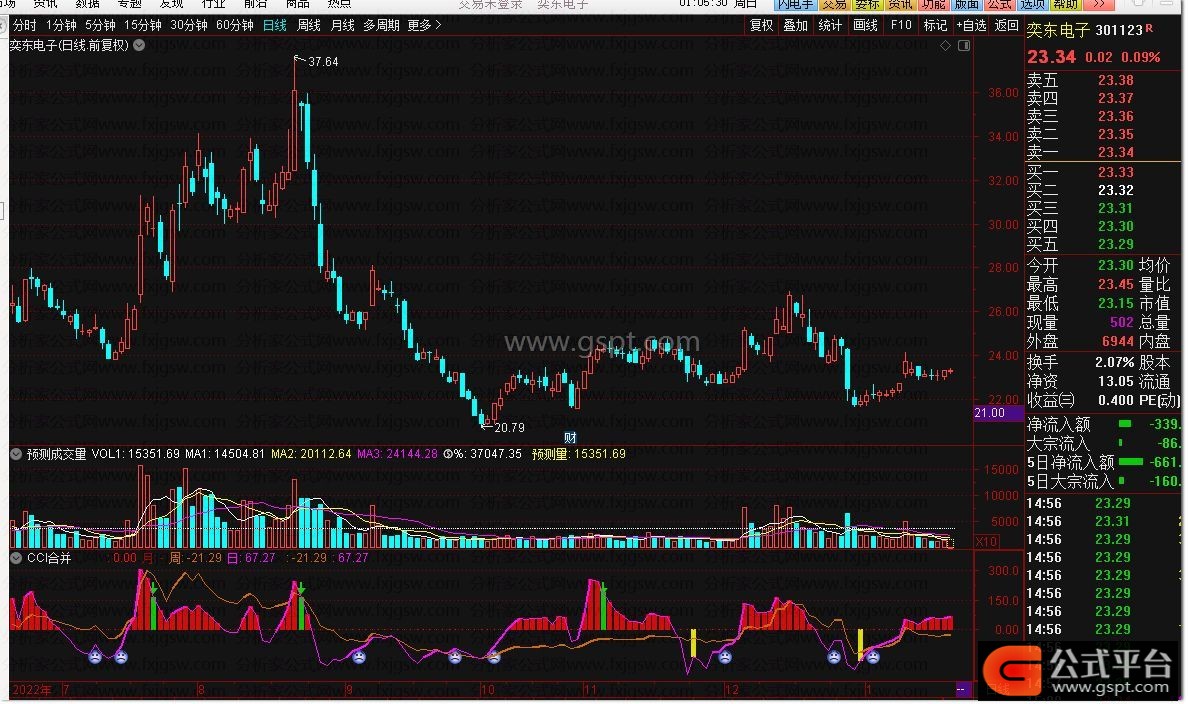The width and height of the screenshot is (1188, 704).
Task: Switch to the 分时 intraday chart
Action: pos(24,25)
